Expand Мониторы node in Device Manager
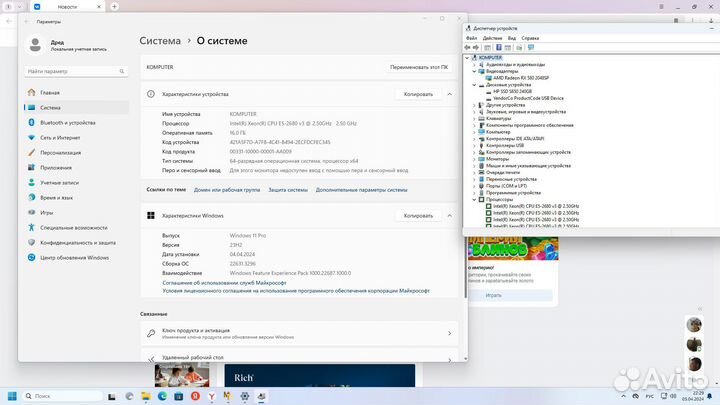This screenshot has height=405, width=720. [x=474, y=159]
